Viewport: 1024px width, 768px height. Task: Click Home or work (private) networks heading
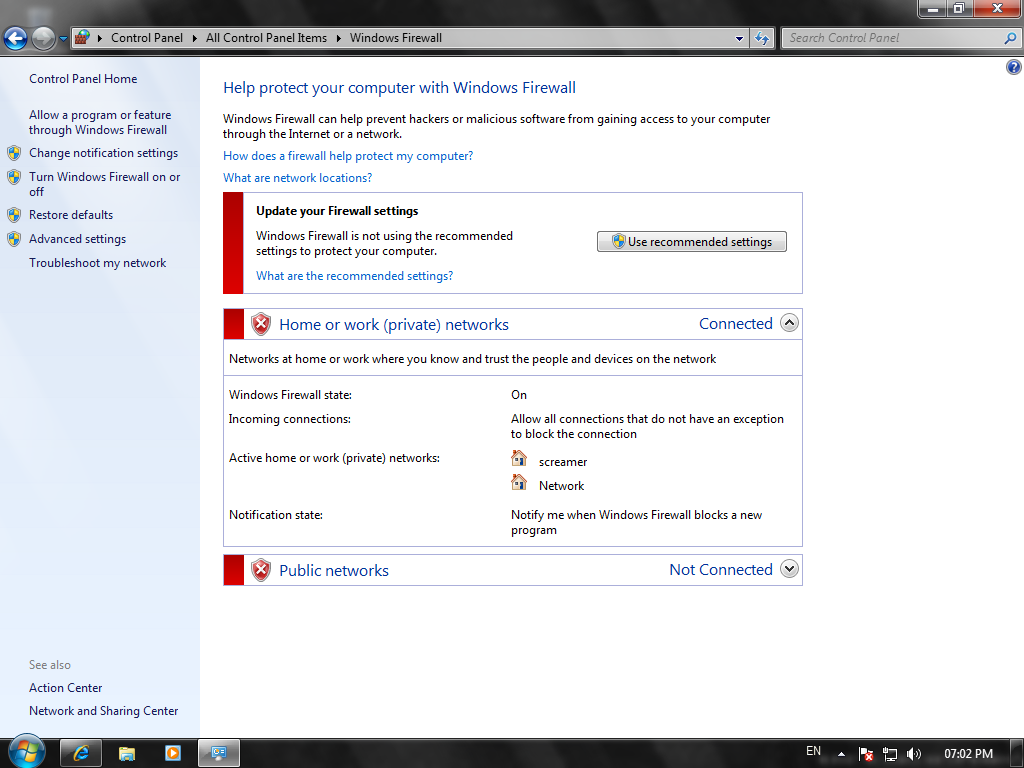point(394,325)
